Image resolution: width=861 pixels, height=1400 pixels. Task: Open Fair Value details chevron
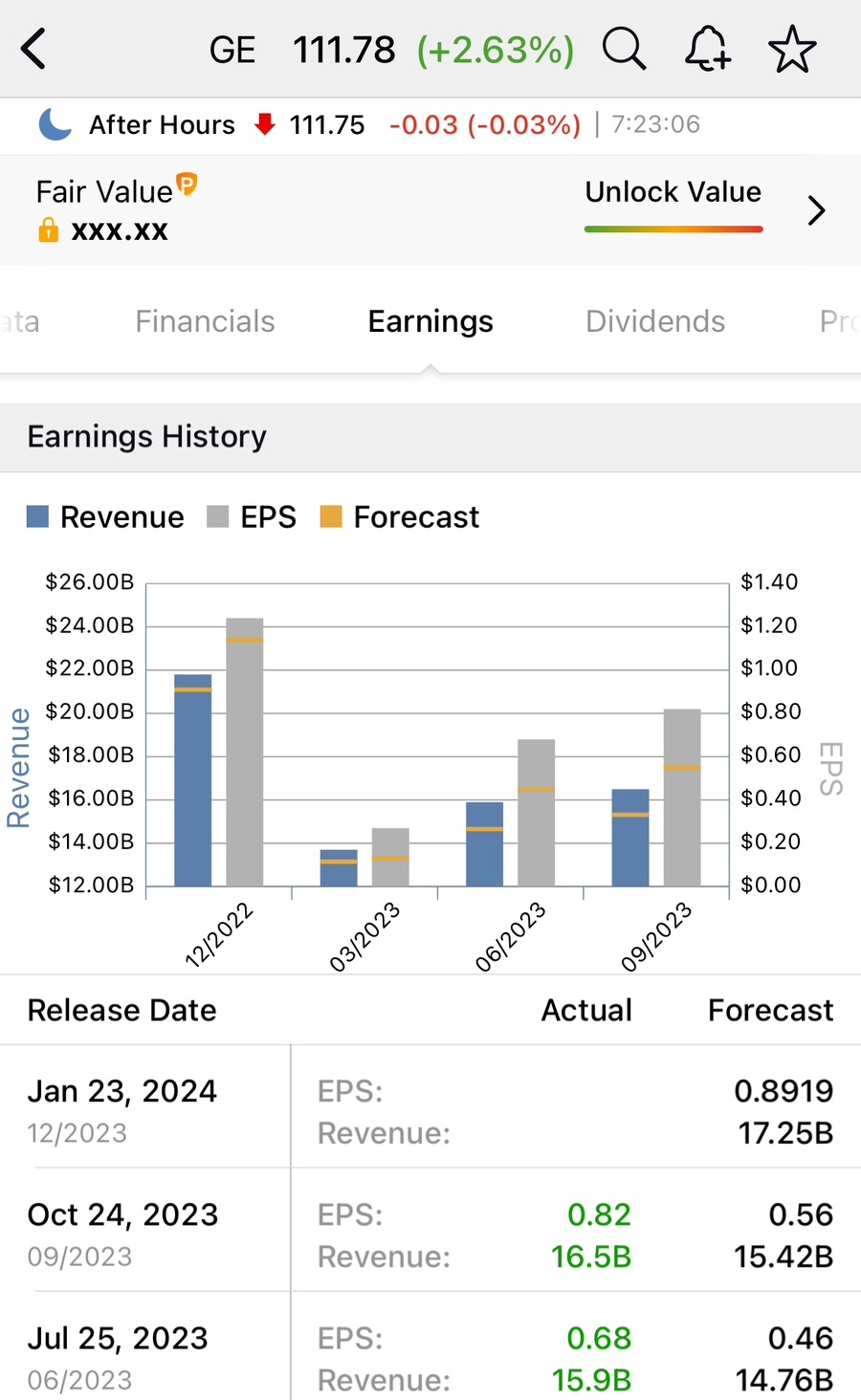(816, 210)
